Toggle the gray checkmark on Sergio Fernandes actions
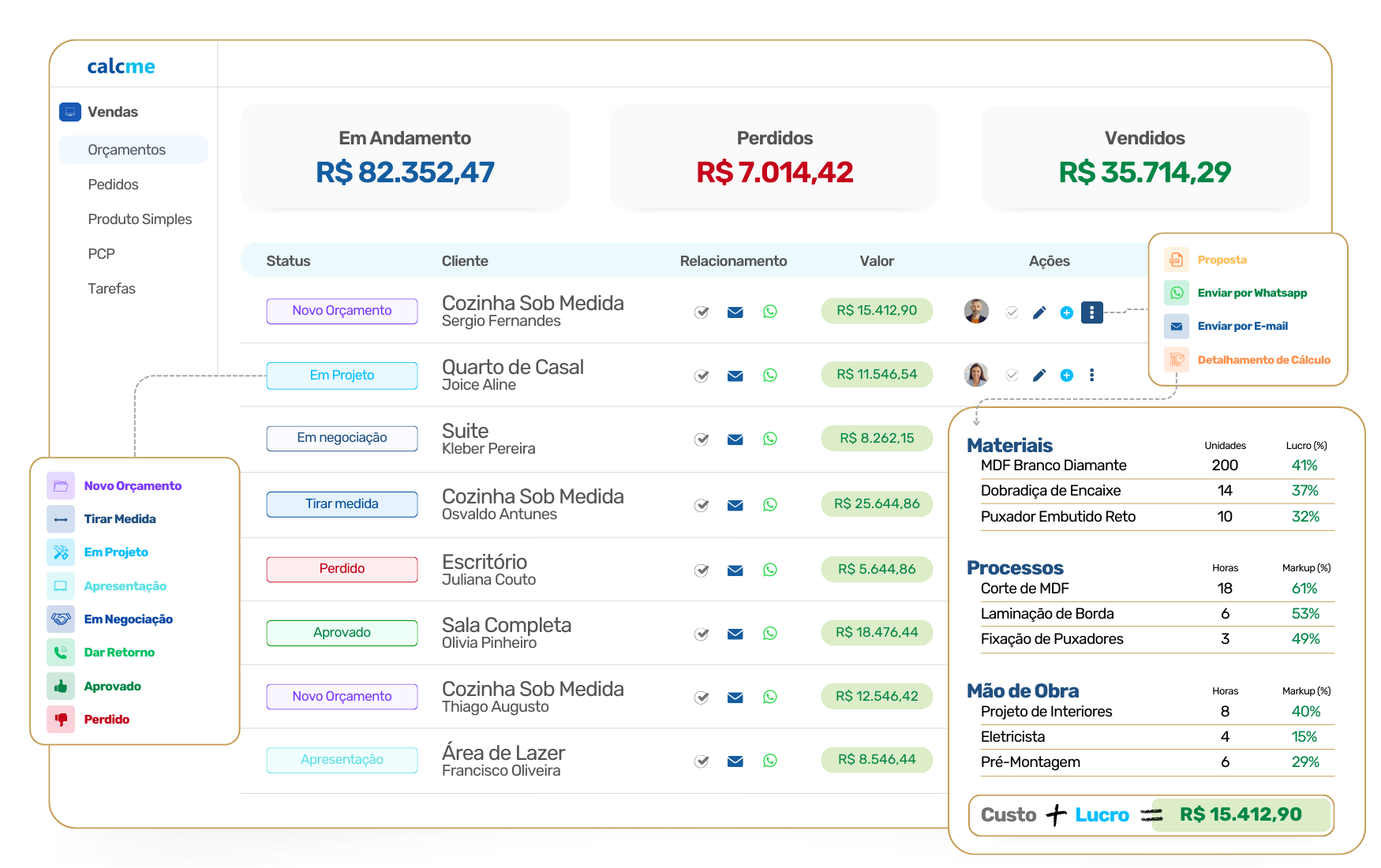 (x=1012, y=312)
